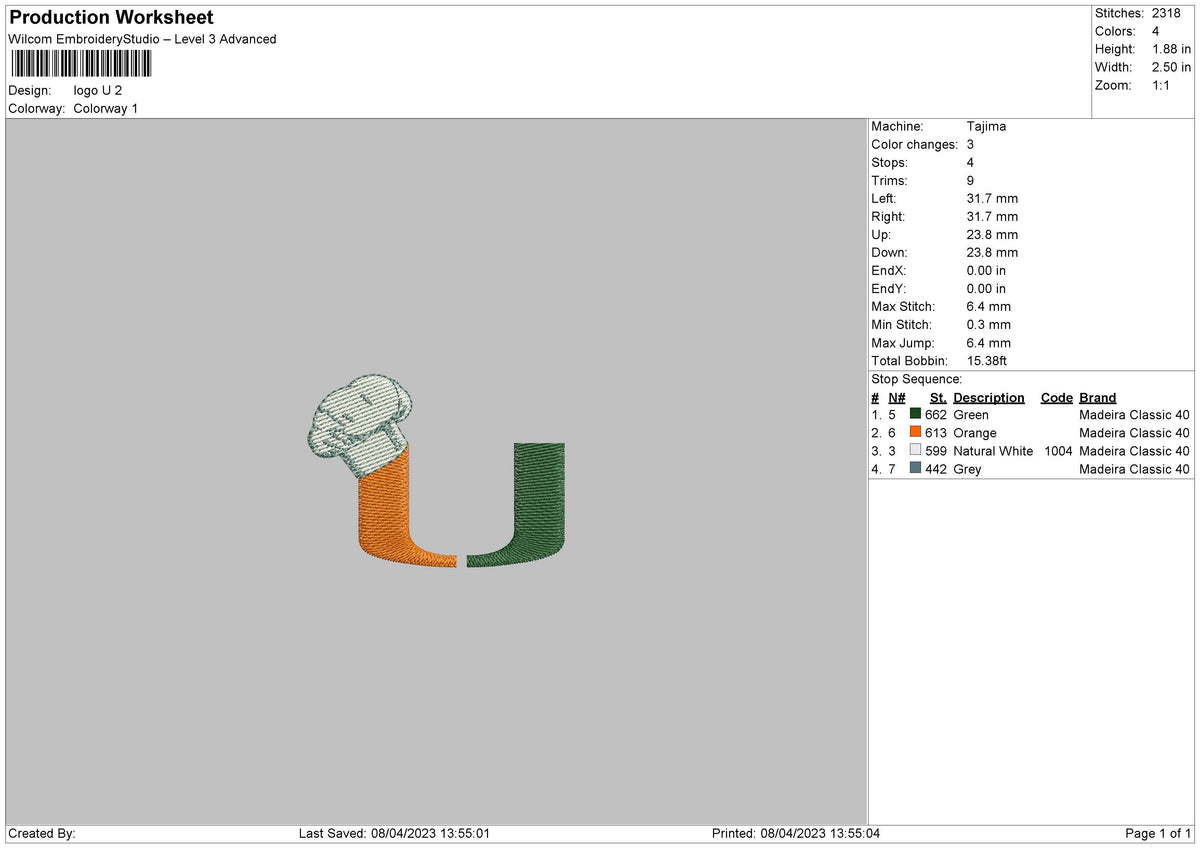Click the EndY value 0.00 in

pyautogui.click(x=986, y=288)
